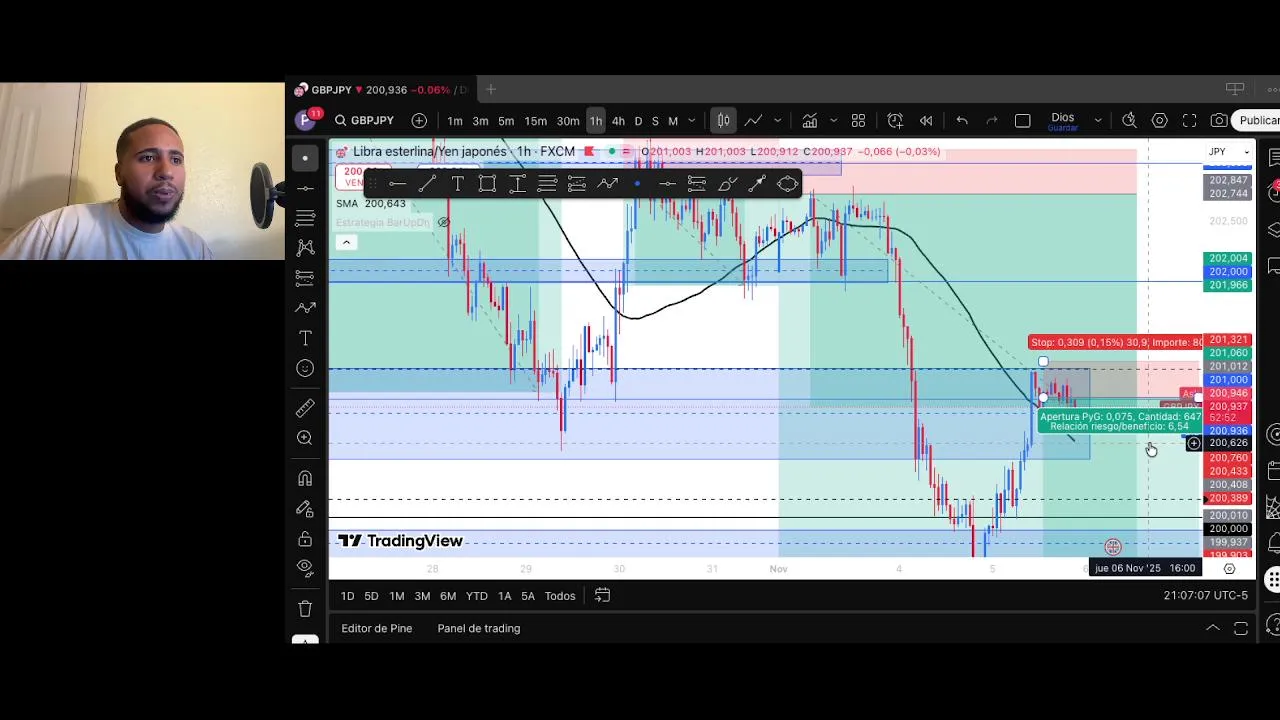Screen dimensions: 1280x720
Task: Expand the timeframe dropdown arrow
Action: [x=691, y=121]
